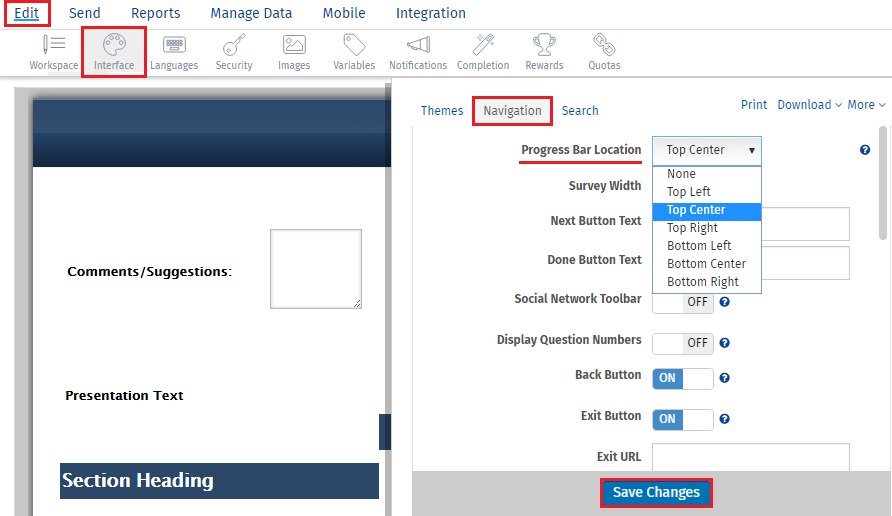Click help icon for Progress Bar Location

[x=865, y=150]
